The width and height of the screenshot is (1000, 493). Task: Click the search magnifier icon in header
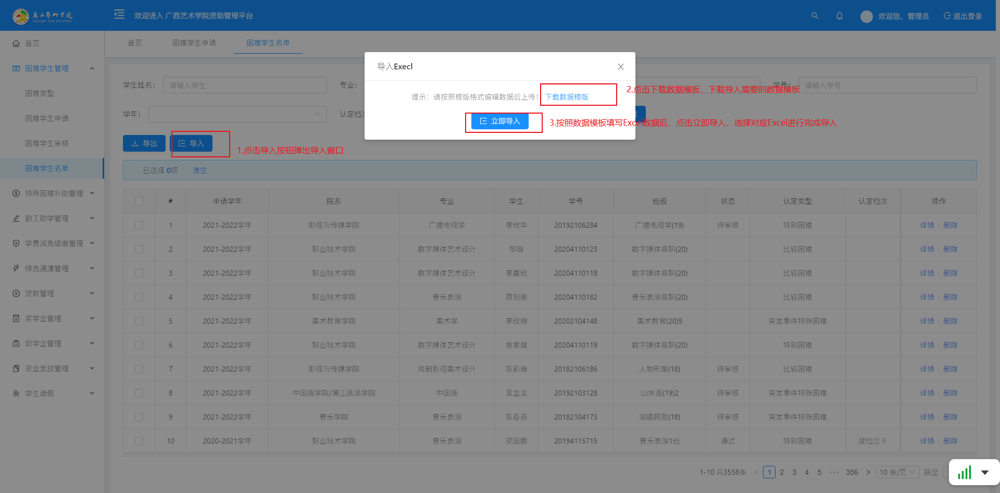point(815,16)
